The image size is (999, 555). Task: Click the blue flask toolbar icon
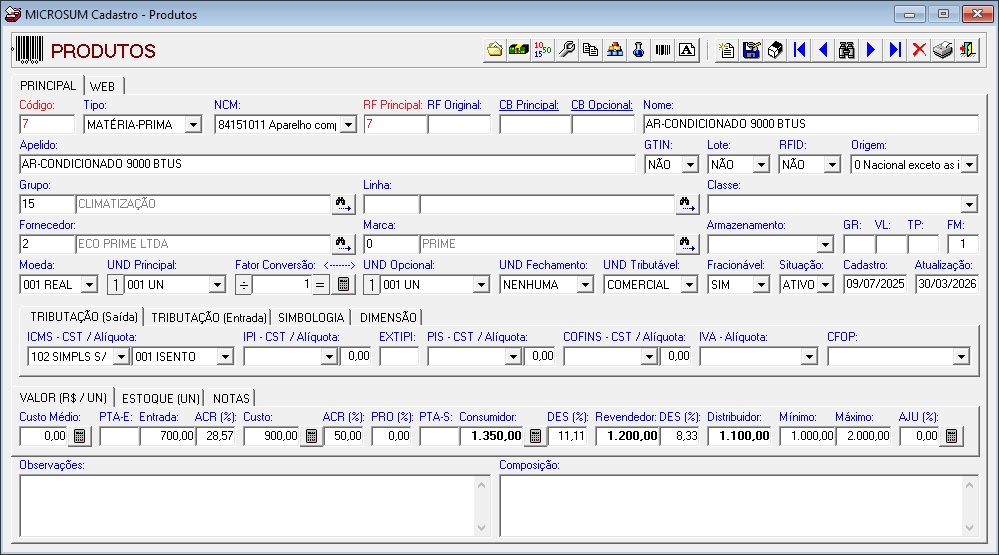pos(638,50)
